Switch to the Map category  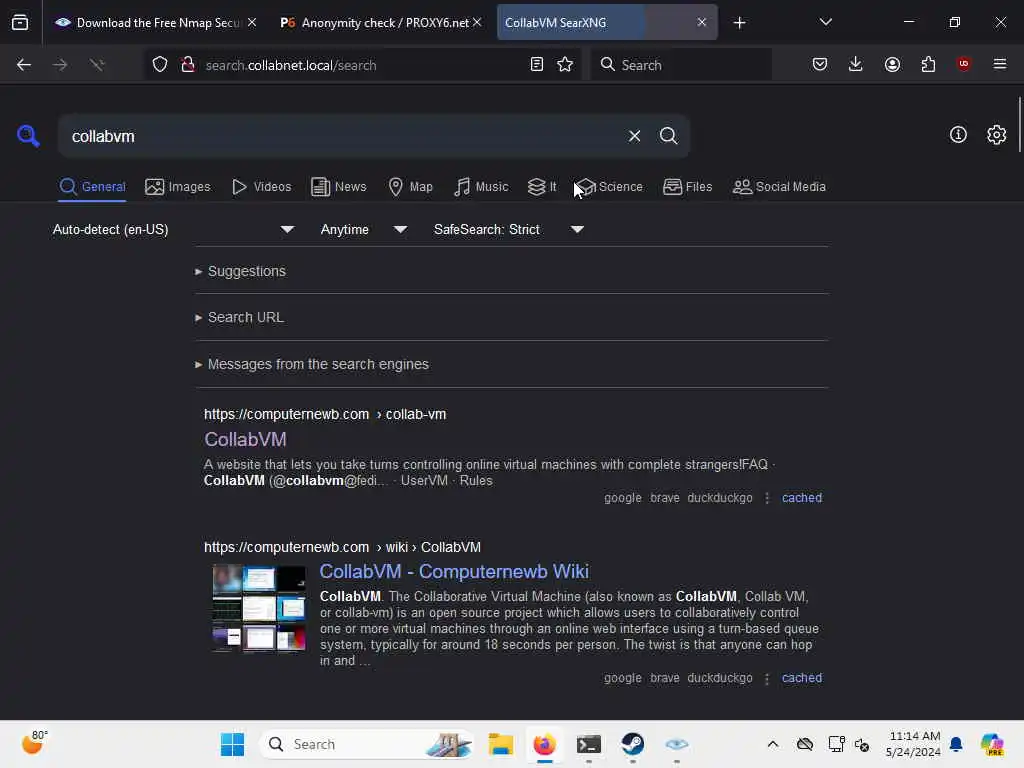click(410, 187)
